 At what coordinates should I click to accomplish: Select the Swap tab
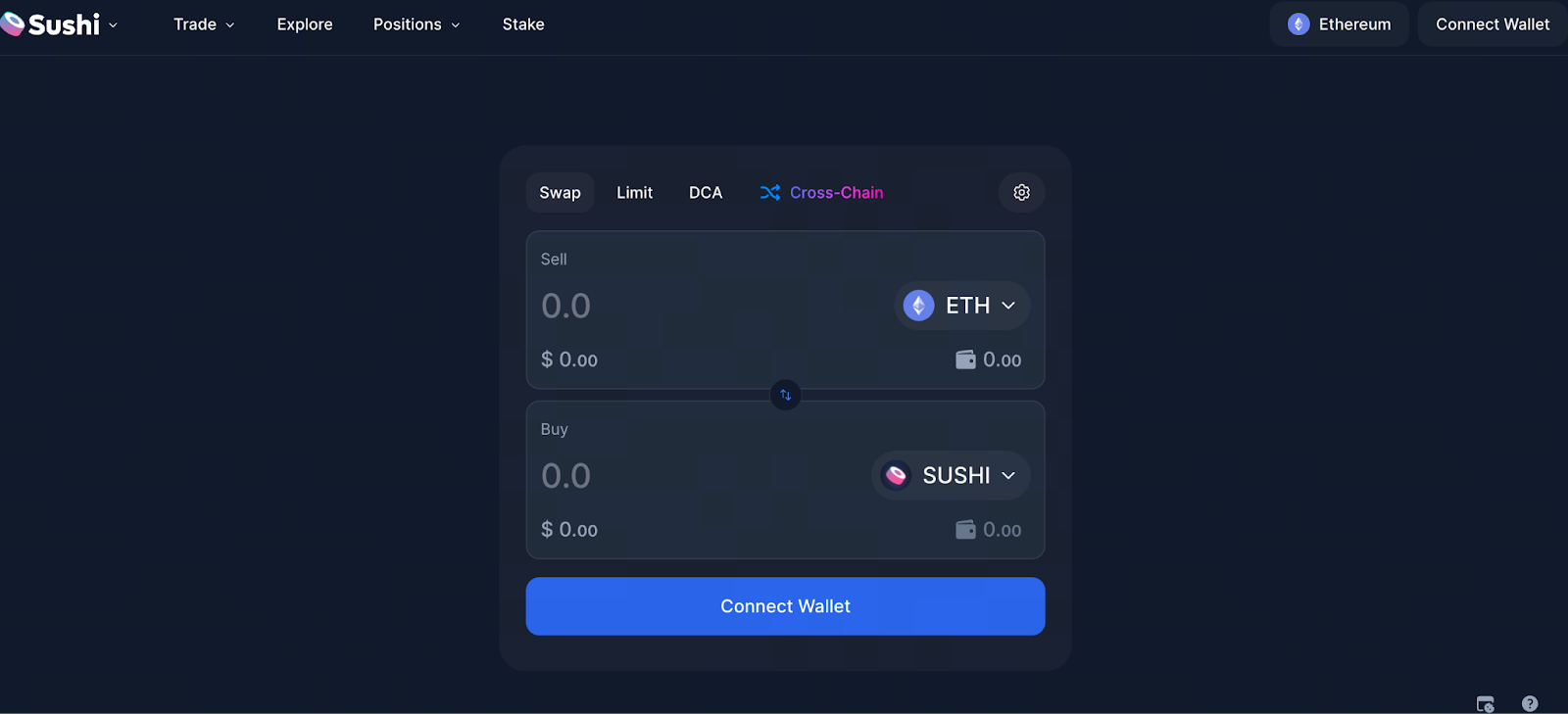pyautogui.click(x=560, y=193)
